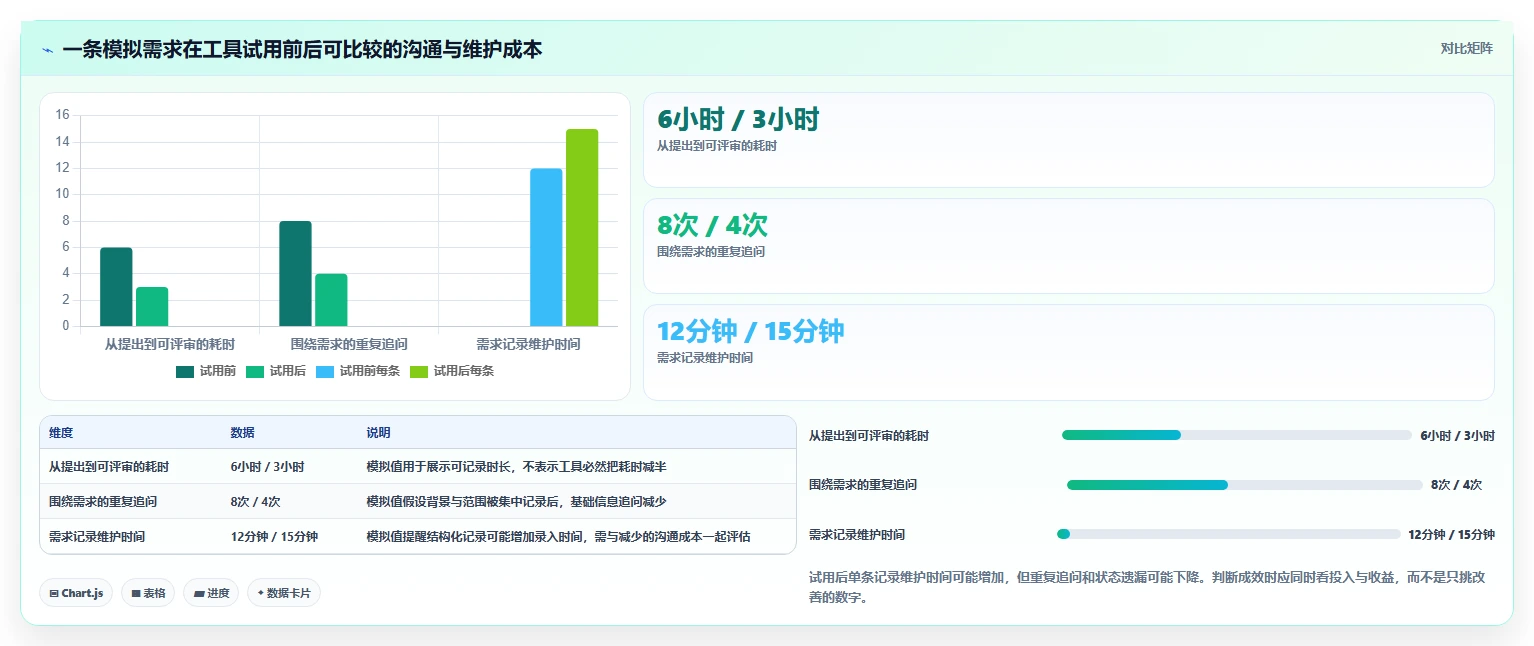
Task: Click the 数据 table column header
Action: pyautogui.click(x=243, y=433)
